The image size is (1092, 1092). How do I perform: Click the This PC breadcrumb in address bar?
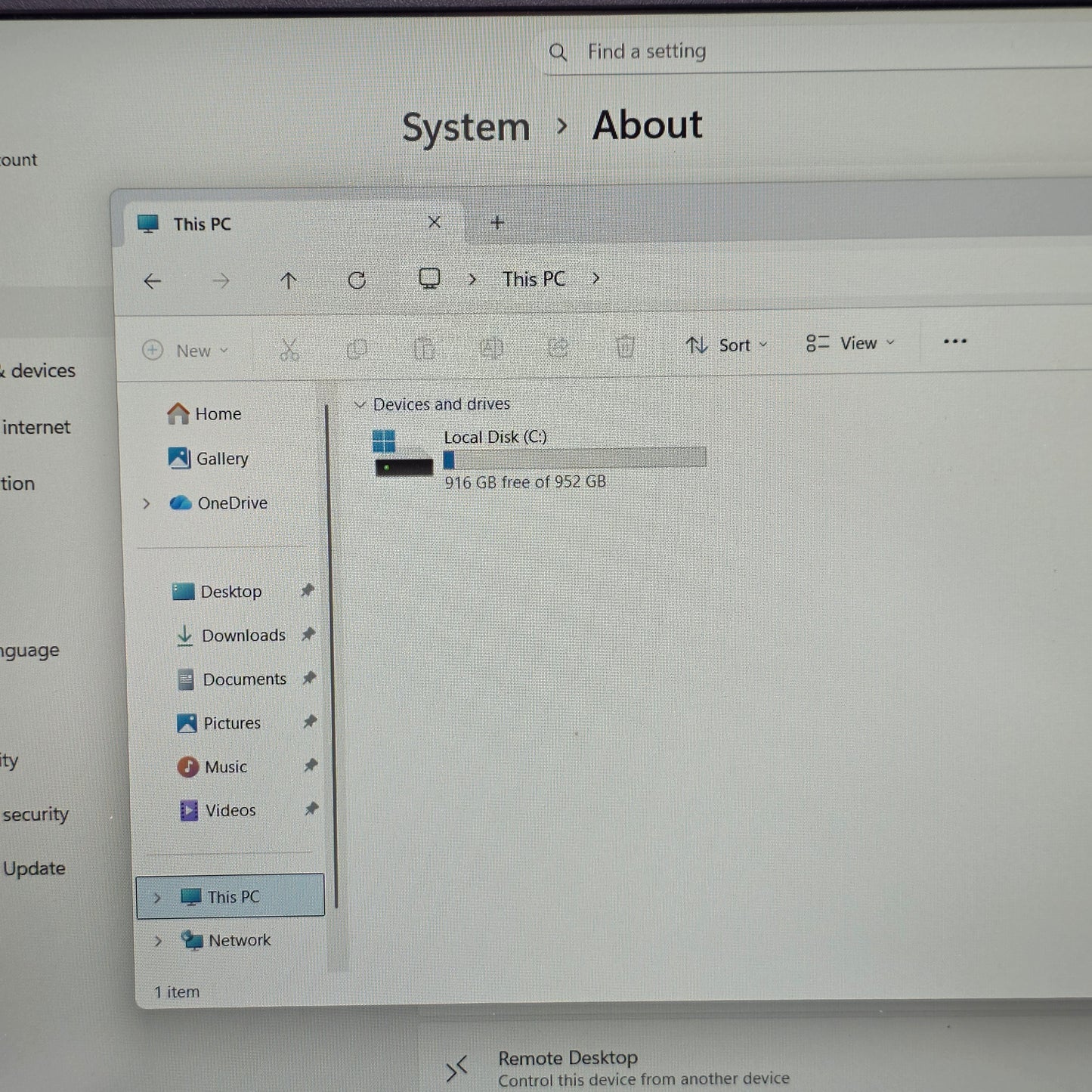point(534,279)
